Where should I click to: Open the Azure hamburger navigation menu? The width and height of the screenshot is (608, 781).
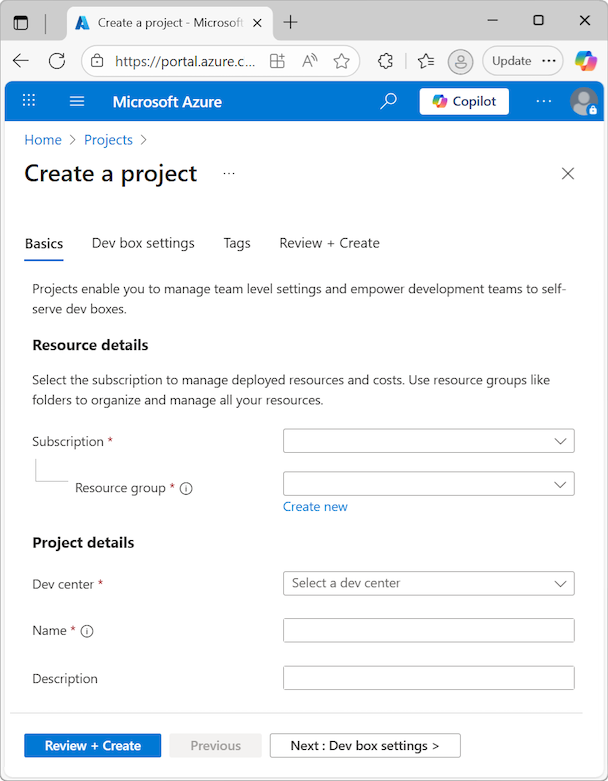coord(77,101)
